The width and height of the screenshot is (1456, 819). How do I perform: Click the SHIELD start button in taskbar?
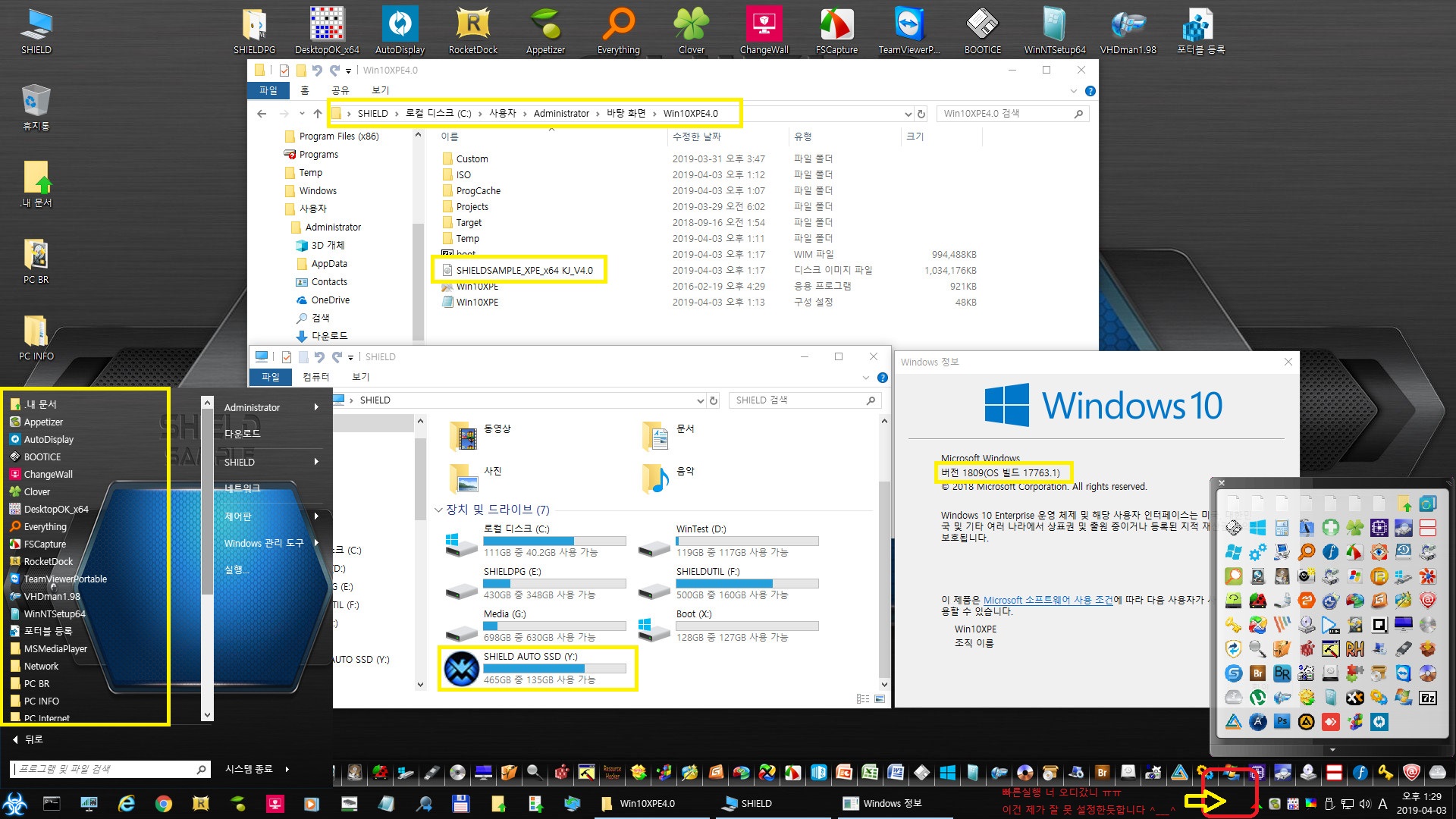[x=15, y=804]
